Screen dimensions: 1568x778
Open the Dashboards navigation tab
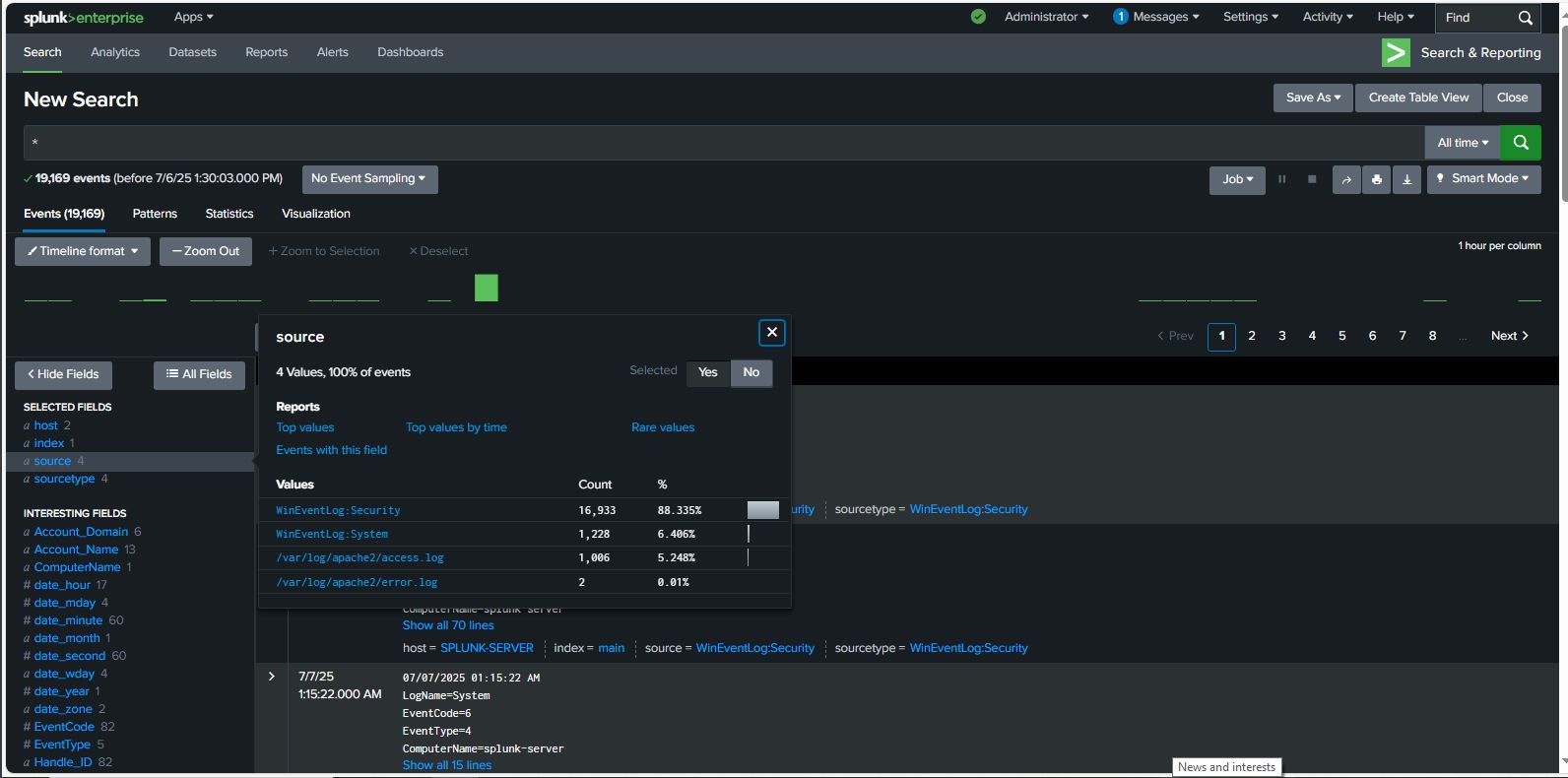click(x=410, y=52)
